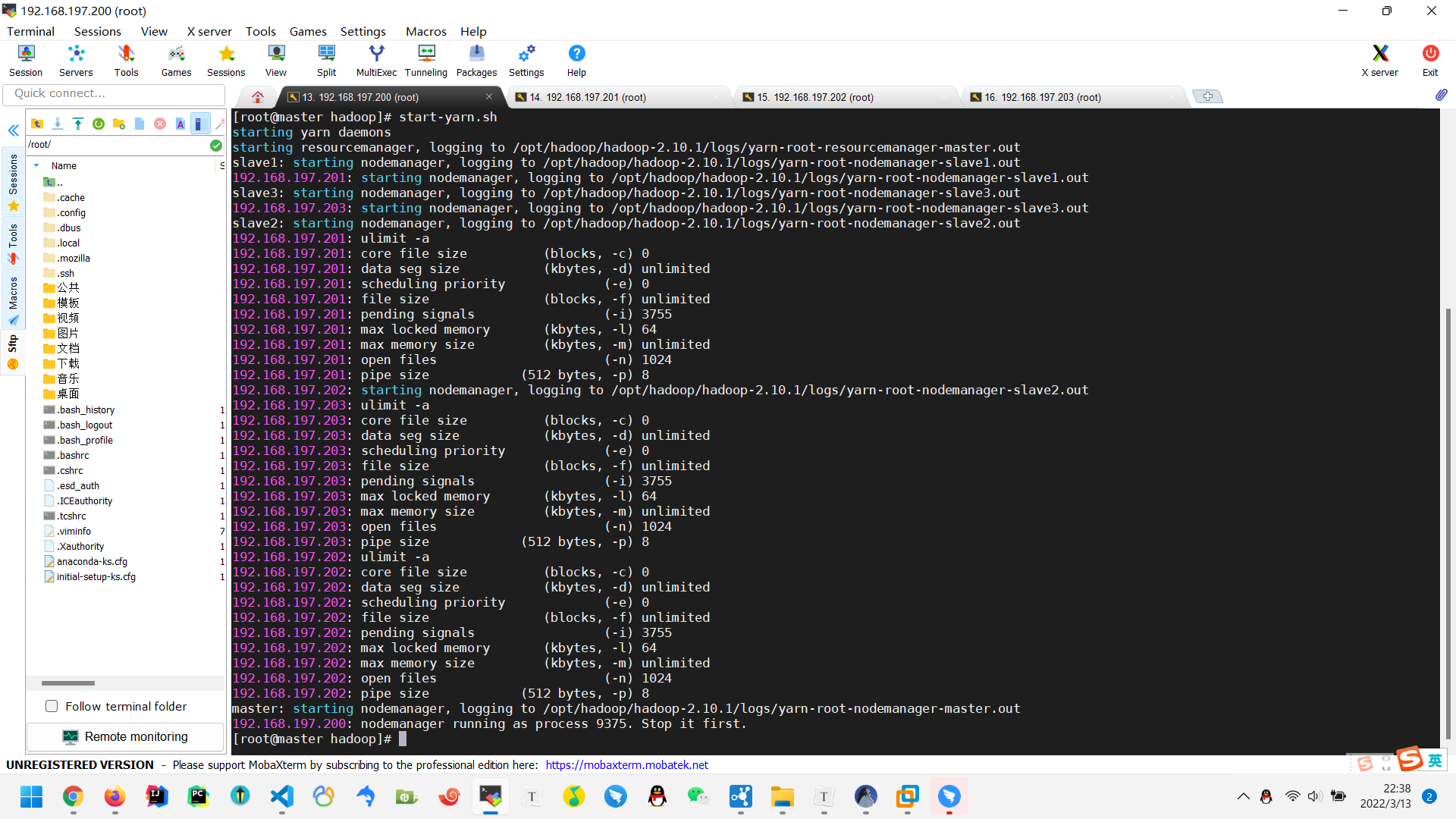This screenshot has width=1456, height=819.
Task: Click the file list horizontal scrollbar
Action: pyautogui.click(x=68, y=682)
